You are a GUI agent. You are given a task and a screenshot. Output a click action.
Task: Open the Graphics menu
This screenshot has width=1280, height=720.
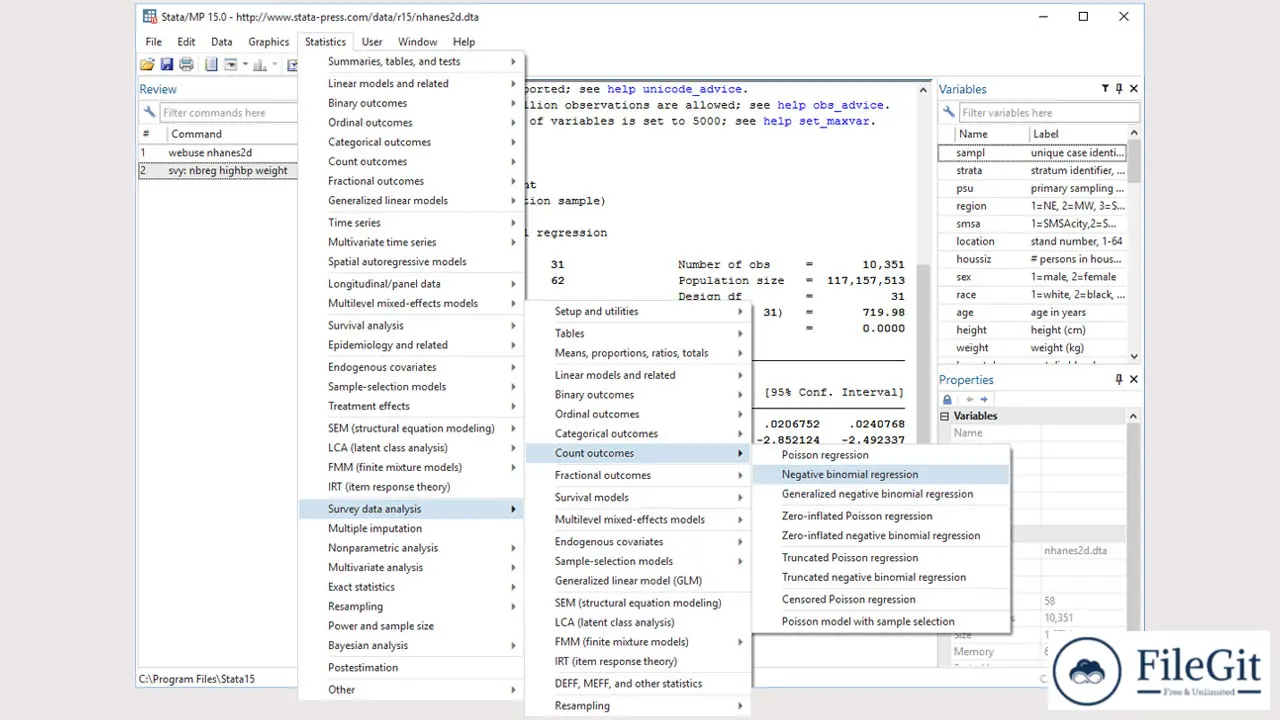click(269, 42)
